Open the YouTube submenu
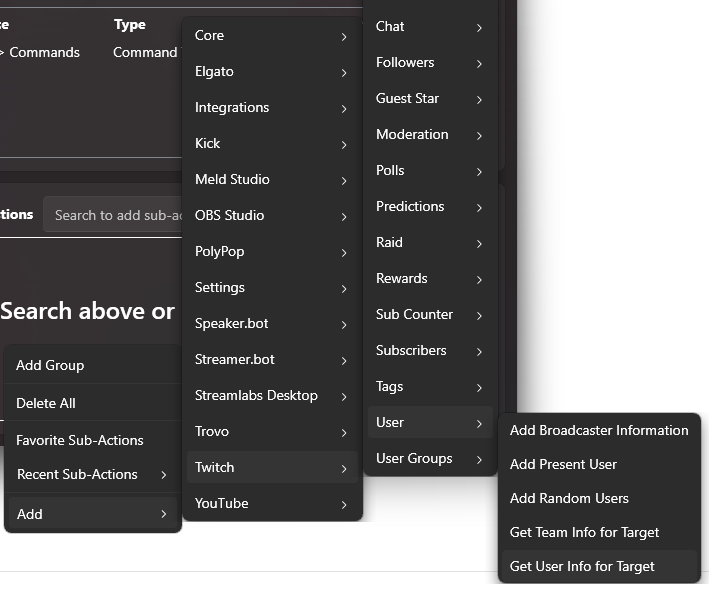This screenshot has width=709, height=591. click(x=272, y=503)
